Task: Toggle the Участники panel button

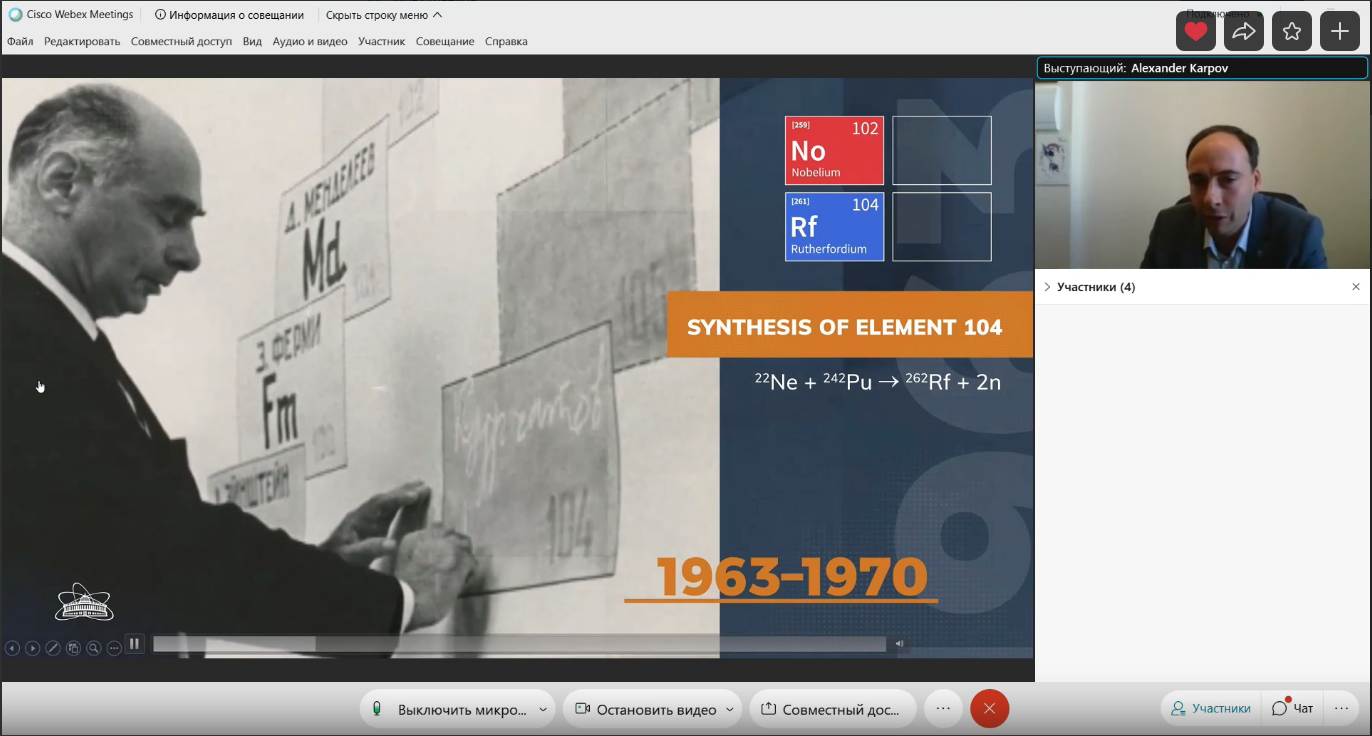Action: click(x=1211, y=709)
